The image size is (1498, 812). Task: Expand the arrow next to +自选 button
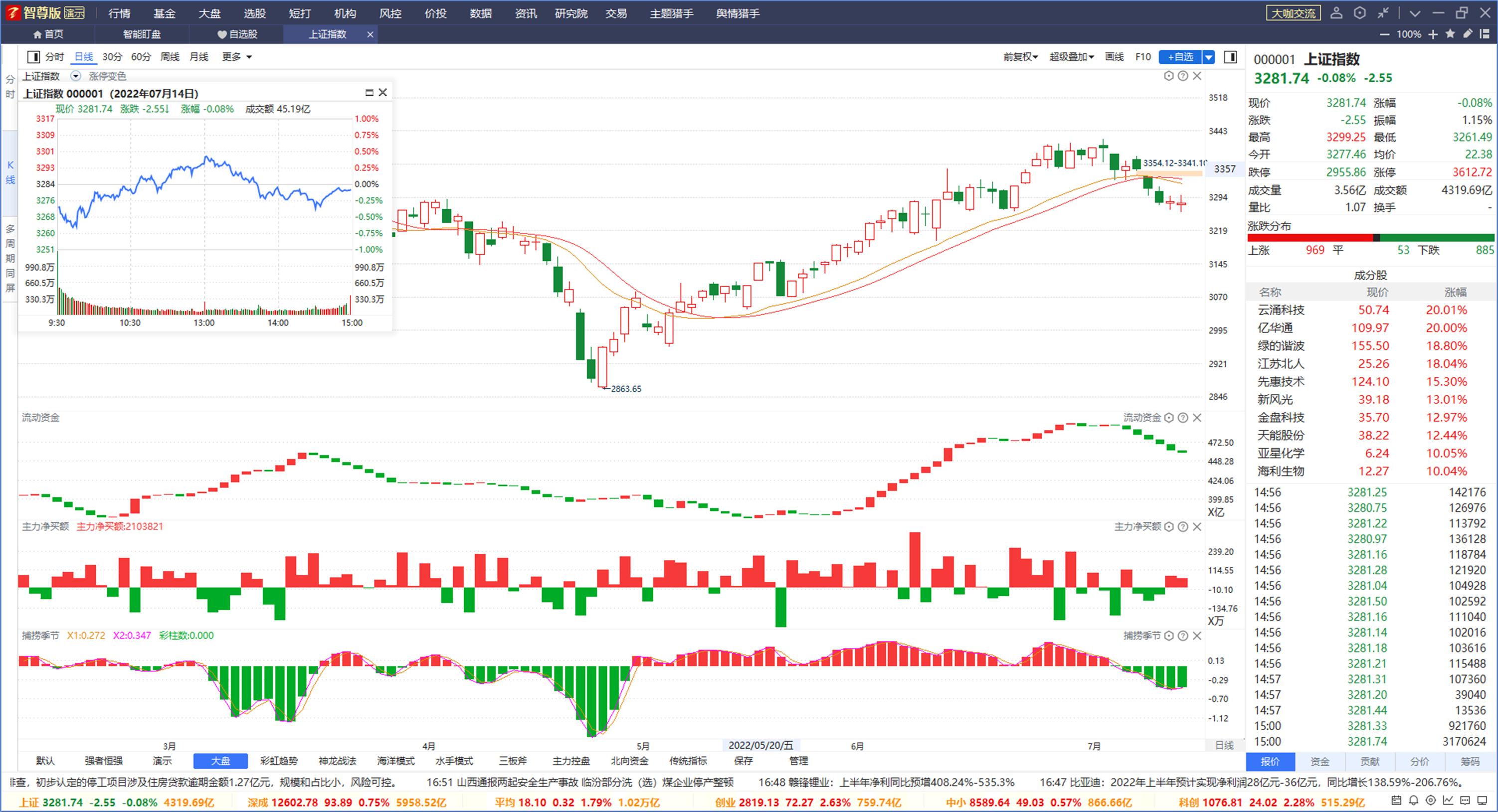(x=1209, y=57)
